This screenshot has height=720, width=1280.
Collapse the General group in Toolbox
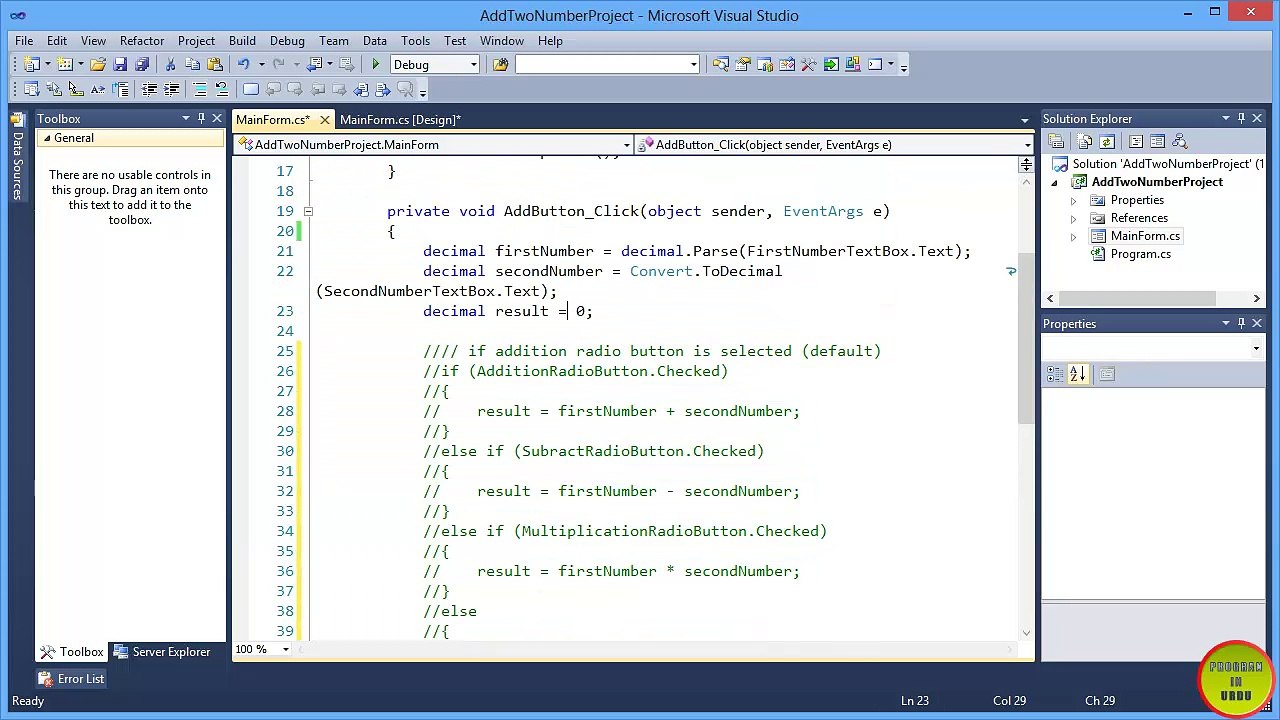click(x=46, y=138)
